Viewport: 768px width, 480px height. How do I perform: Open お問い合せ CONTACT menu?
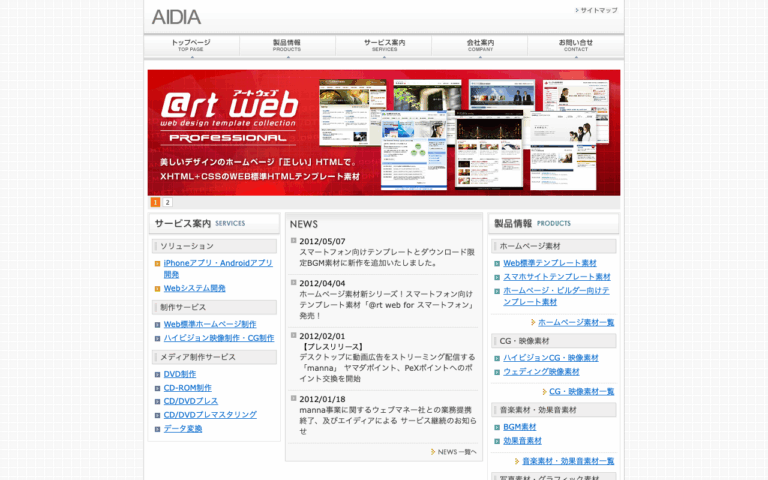pos(576,46)
